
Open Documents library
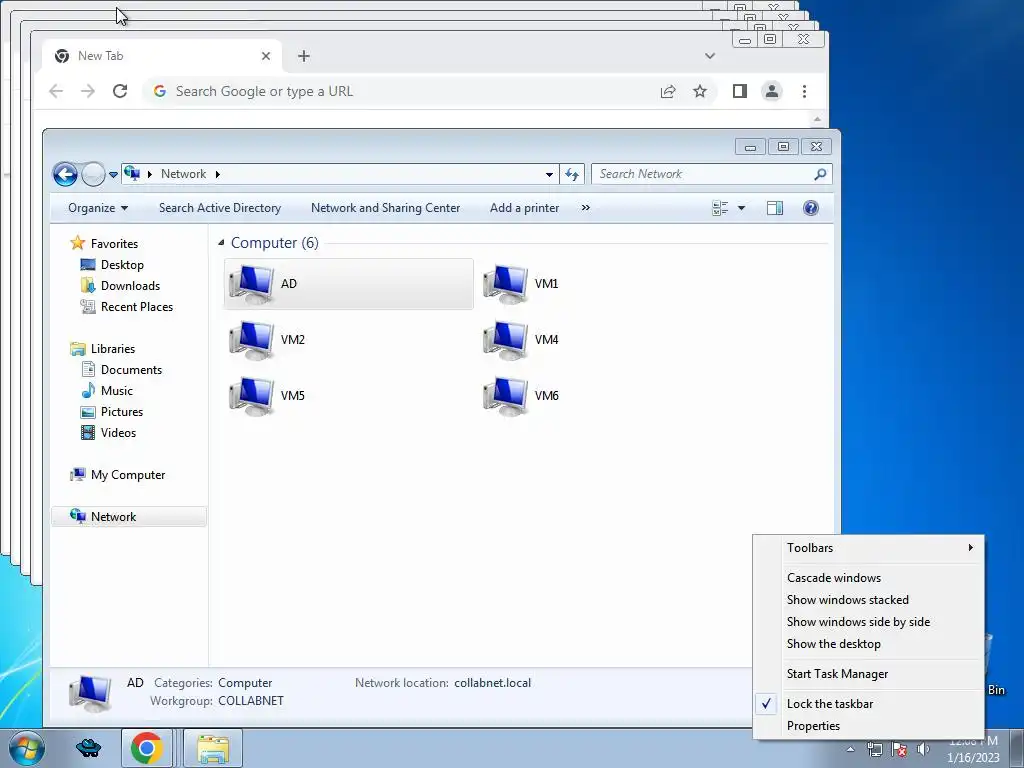point(131,370)
